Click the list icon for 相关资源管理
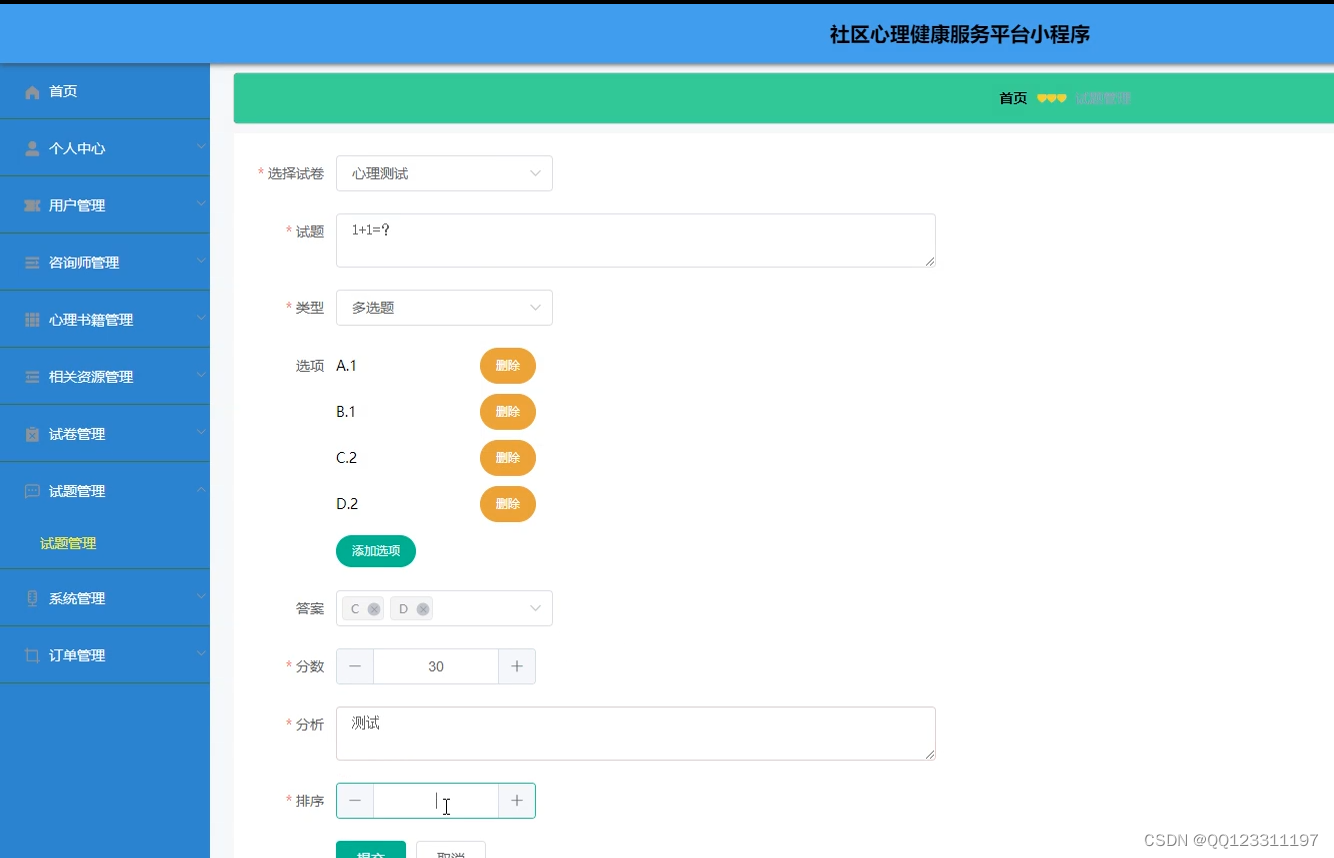Screen dimensions: 1334x858 [x=32, y=377]
